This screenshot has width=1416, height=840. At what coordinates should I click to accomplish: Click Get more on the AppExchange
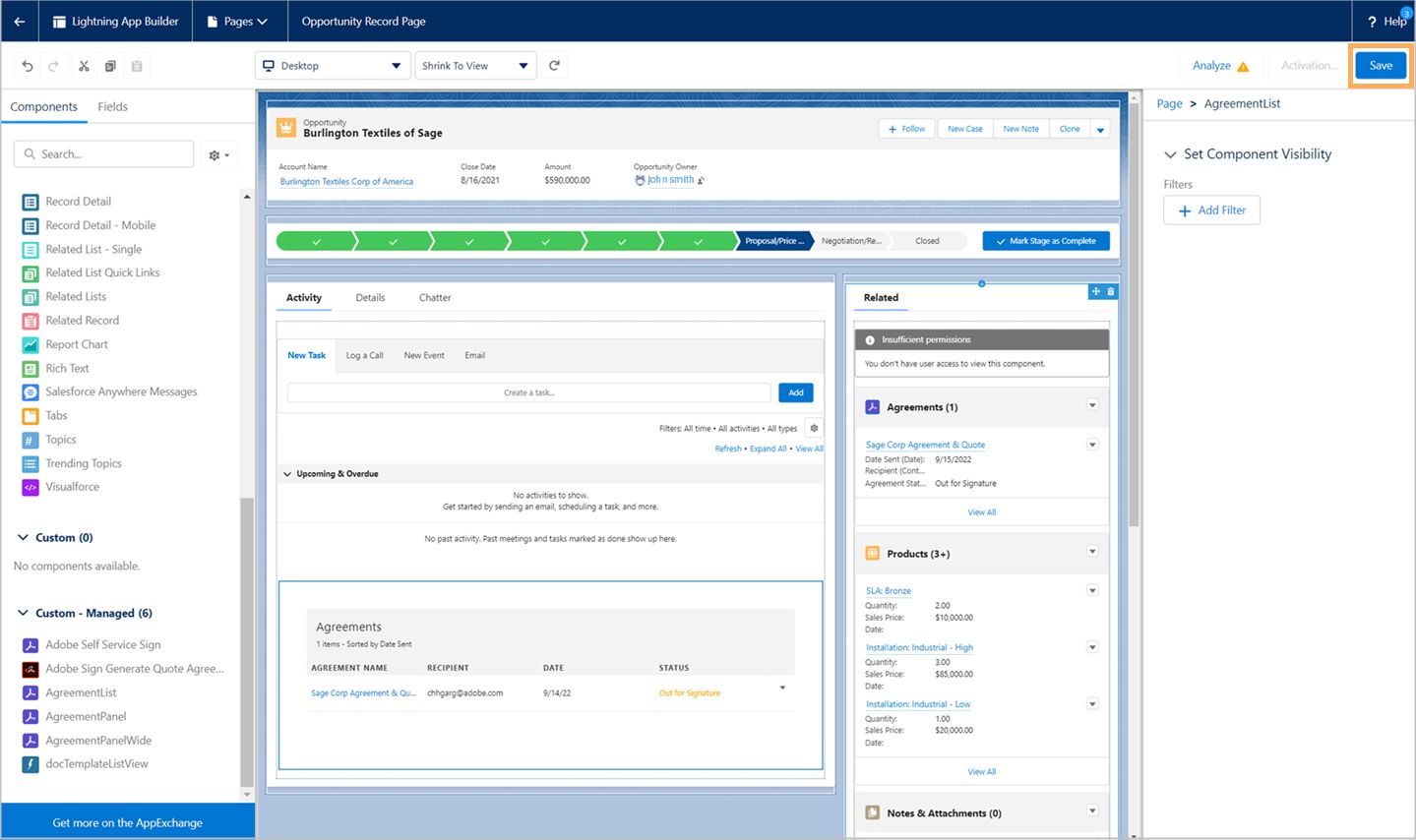[128, 822]
